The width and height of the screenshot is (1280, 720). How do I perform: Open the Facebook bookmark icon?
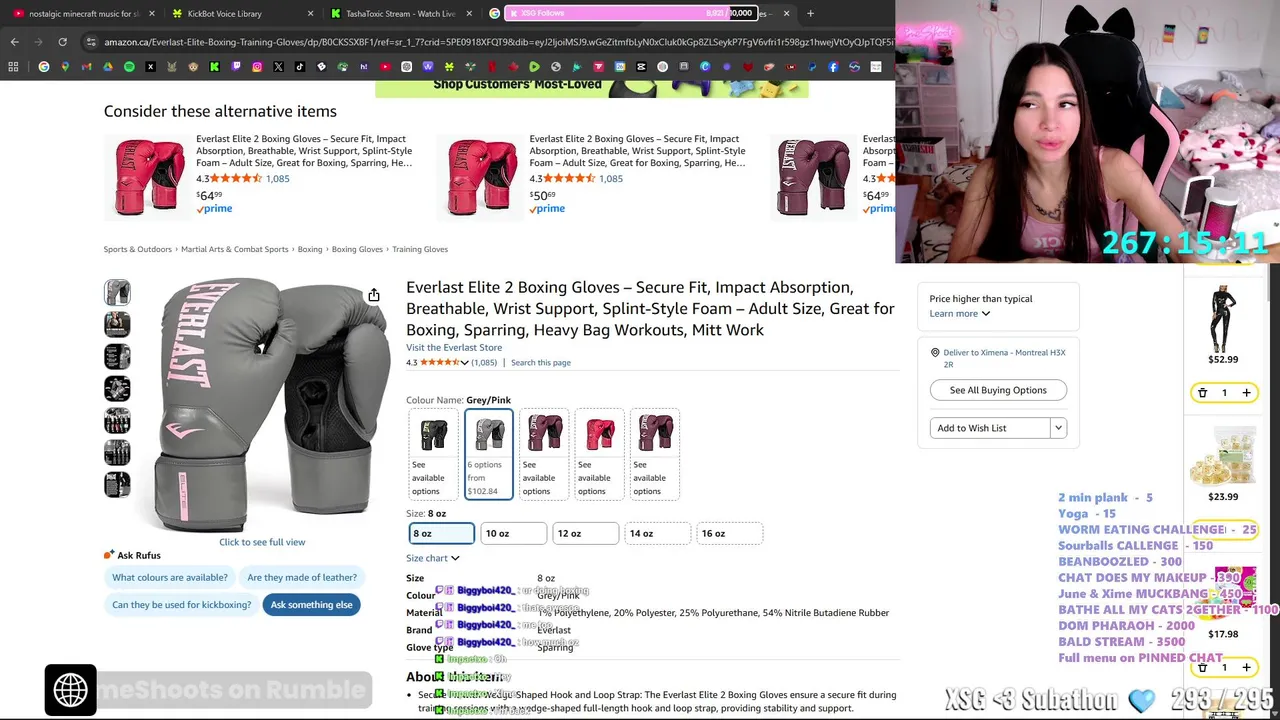833,67
